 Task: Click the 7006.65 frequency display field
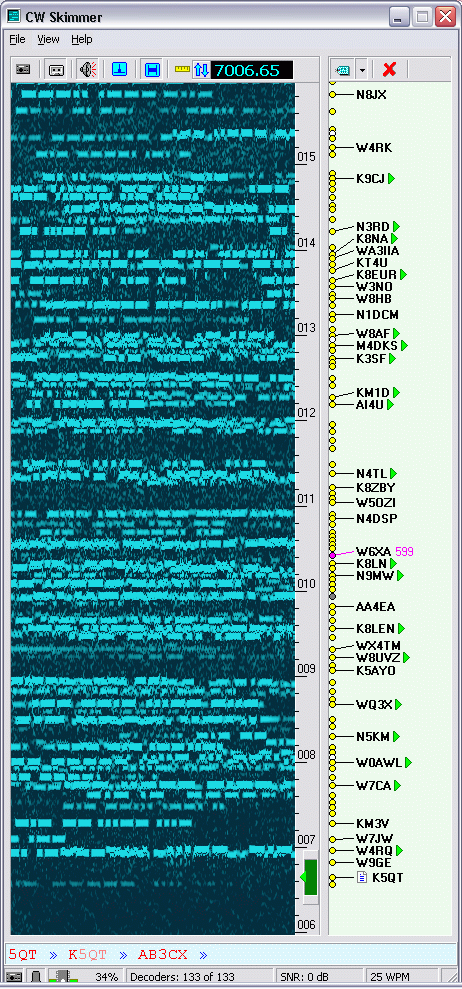pos(252,70)
